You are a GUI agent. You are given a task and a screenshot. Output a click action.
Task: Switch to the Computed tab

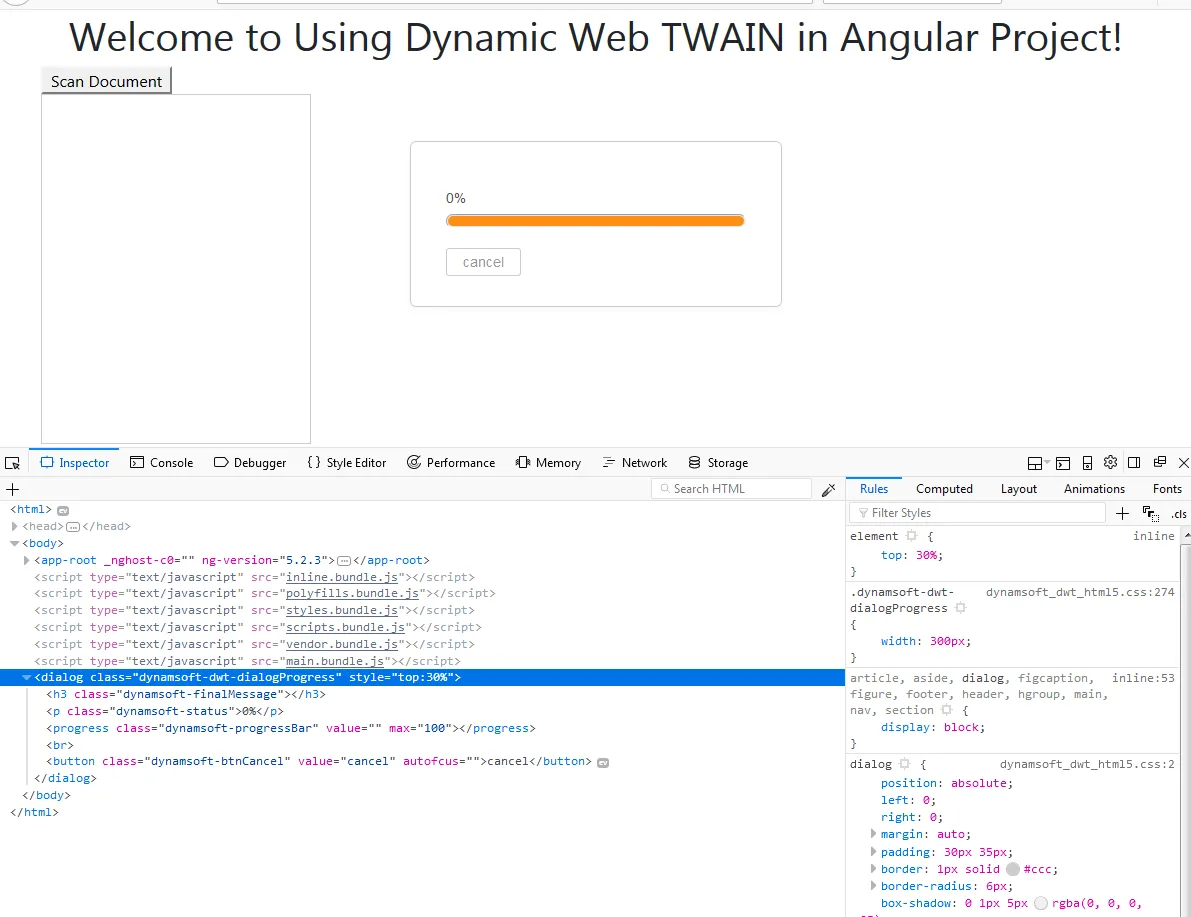click(x=944, y=489)
